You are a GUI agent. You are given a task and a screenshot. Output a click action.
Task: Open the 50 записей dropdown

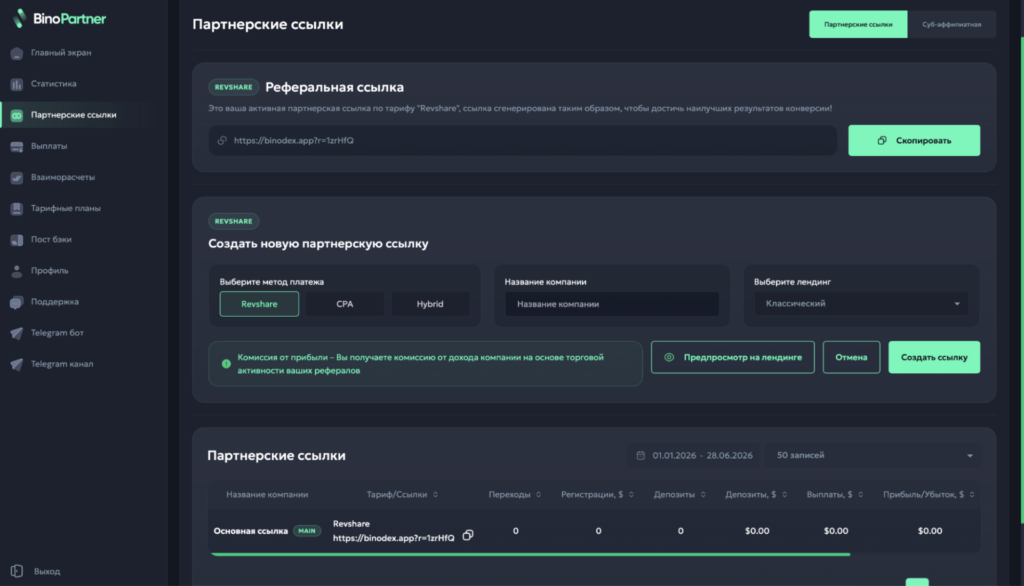pos(874,455)
